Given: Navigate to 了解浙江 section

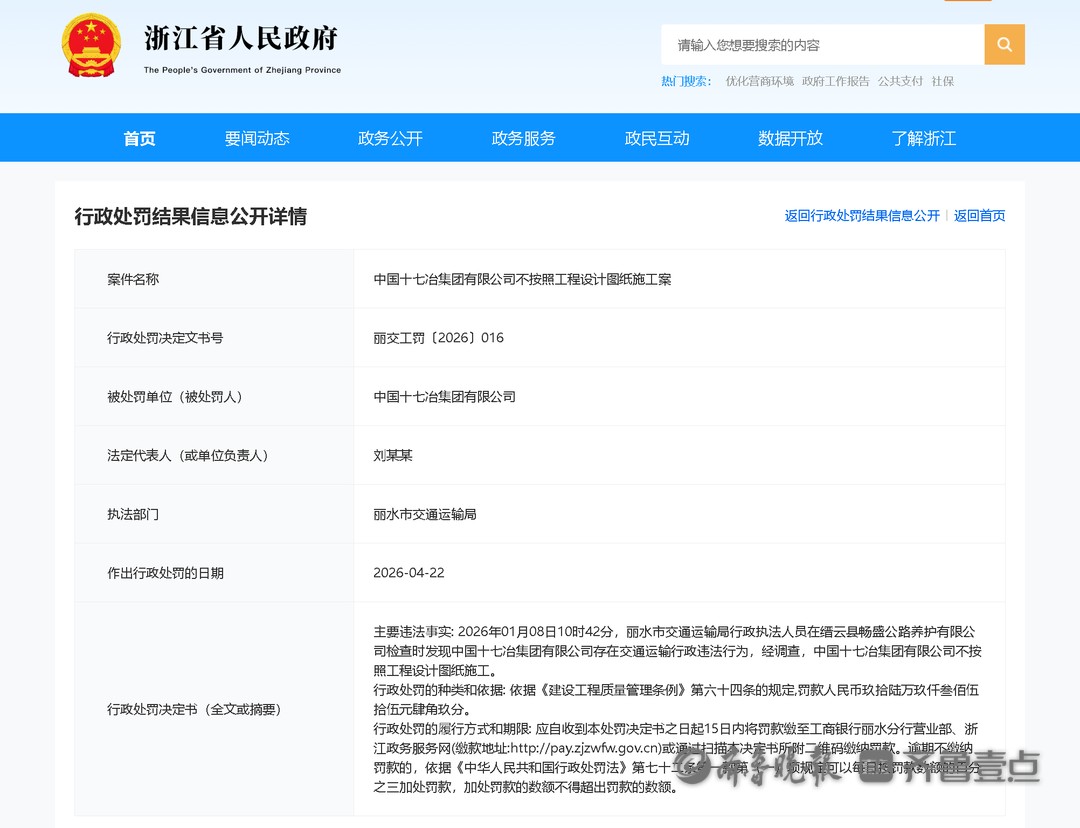Looking at the screenshot, I should coord(924,138).
